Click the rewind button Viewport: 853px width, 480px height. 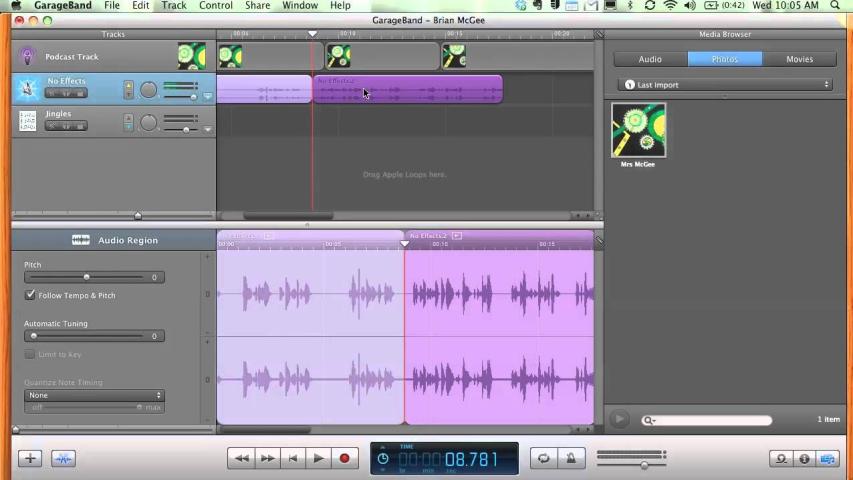click(241, 458)
